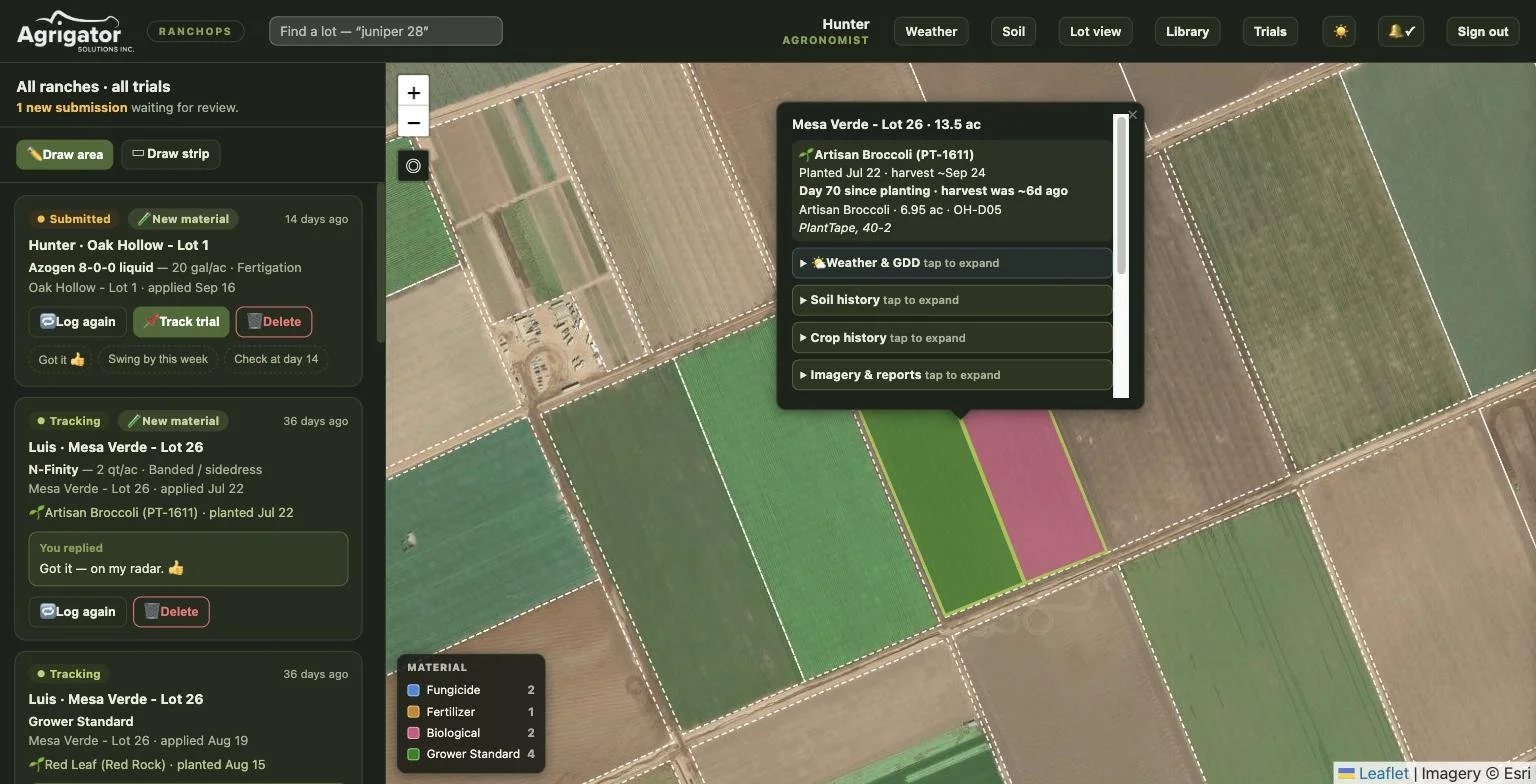Close the Mesa Verde Lot 26 popup
Image resolution: width=1536 pixels, height=784 pixels.
coord(1132,114)
